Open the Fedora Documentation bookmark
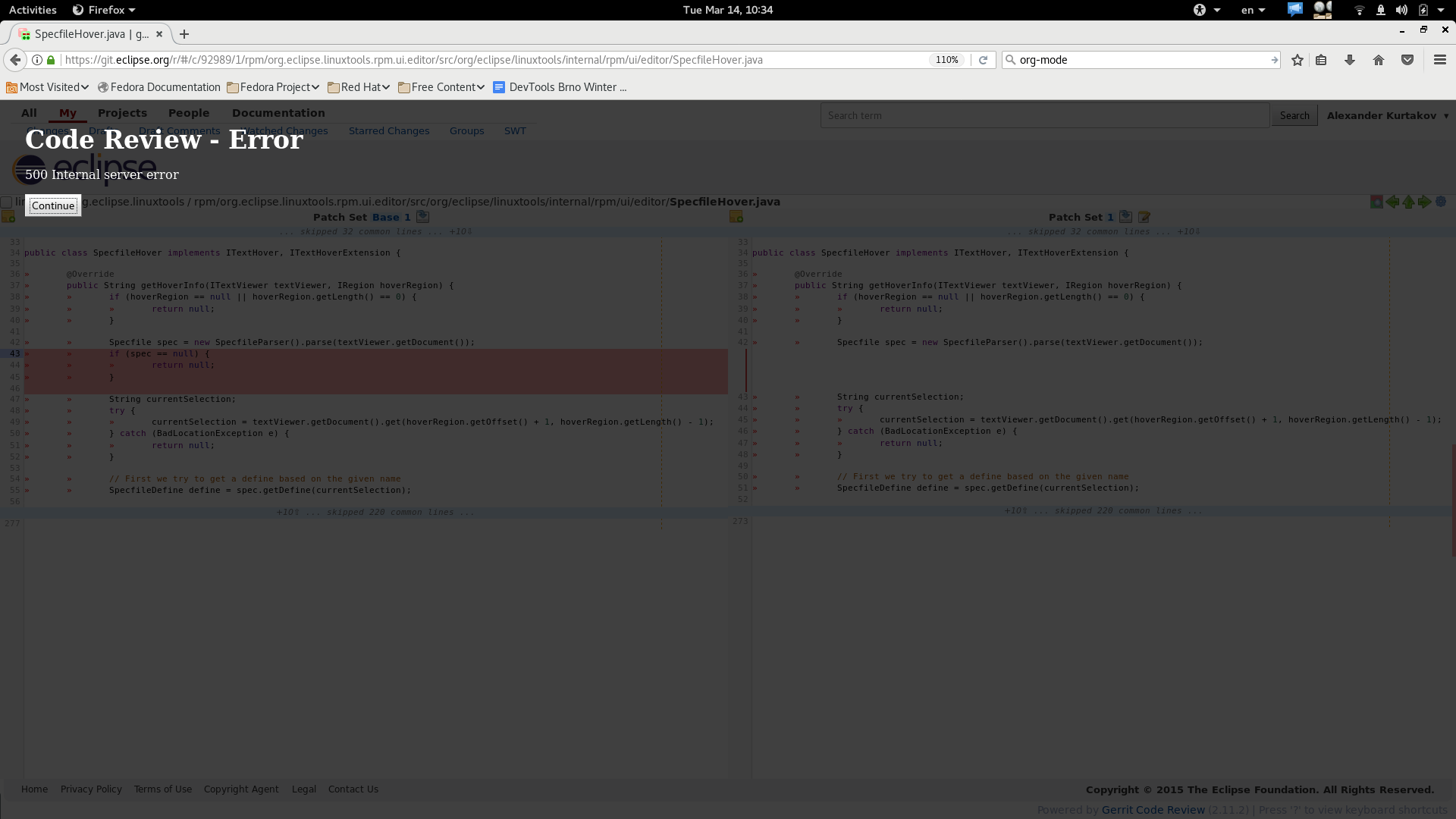 [159, 87]
